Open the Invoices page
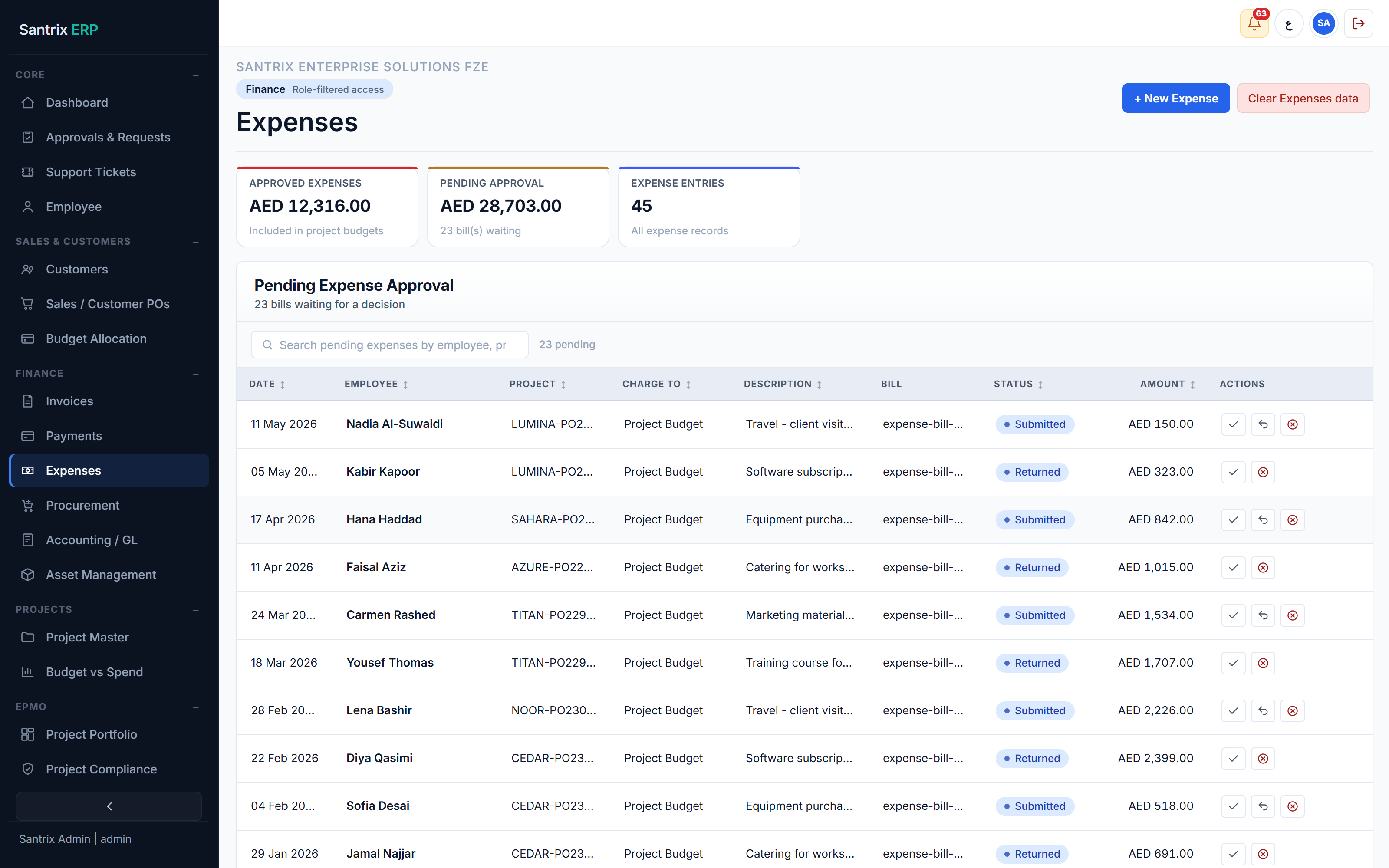Image resolution: width=1389 pixels, height=868 pixels. [x=109, y=401]
